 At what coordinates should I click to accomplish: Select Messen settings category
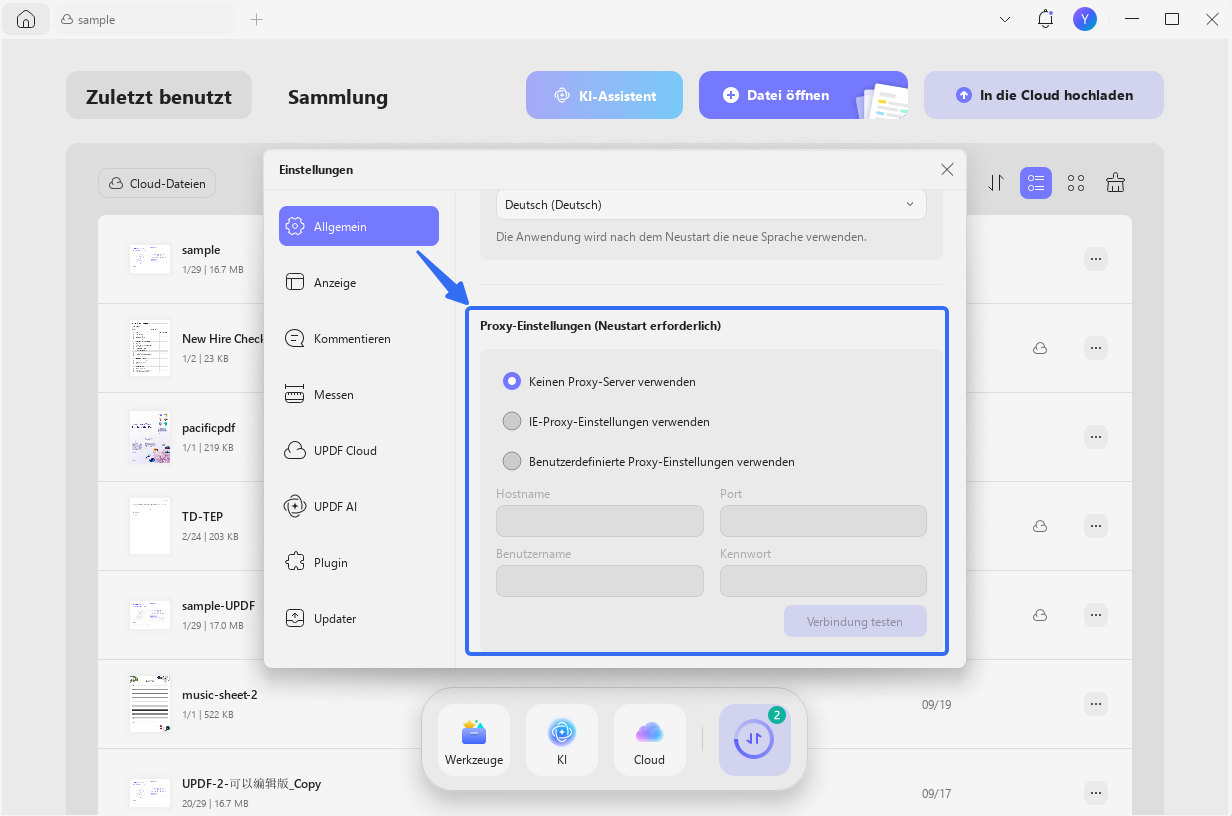coord(359,394)
